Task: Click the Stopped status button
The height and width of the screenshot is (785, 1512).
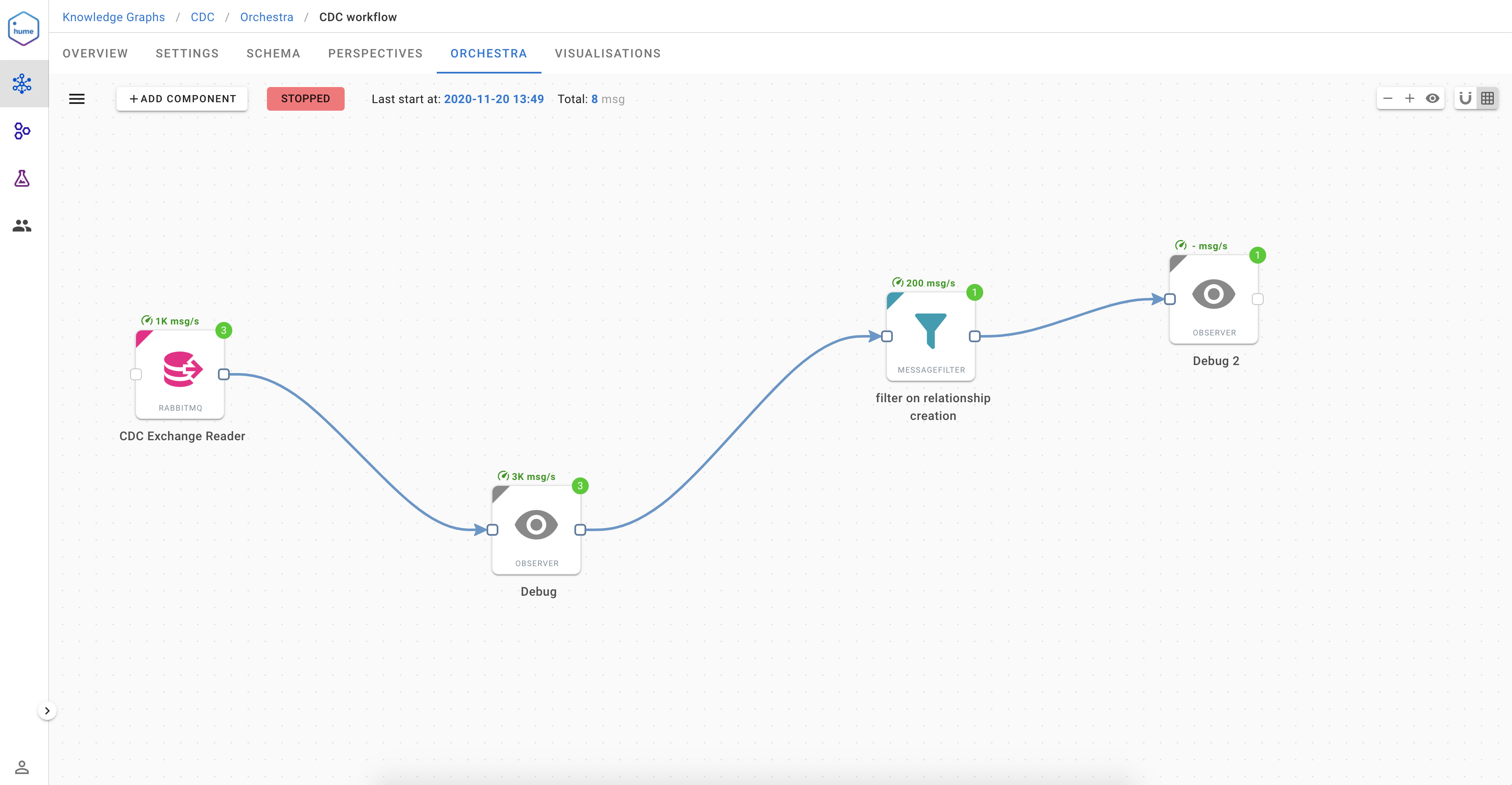Action: [x=305, y=98]
